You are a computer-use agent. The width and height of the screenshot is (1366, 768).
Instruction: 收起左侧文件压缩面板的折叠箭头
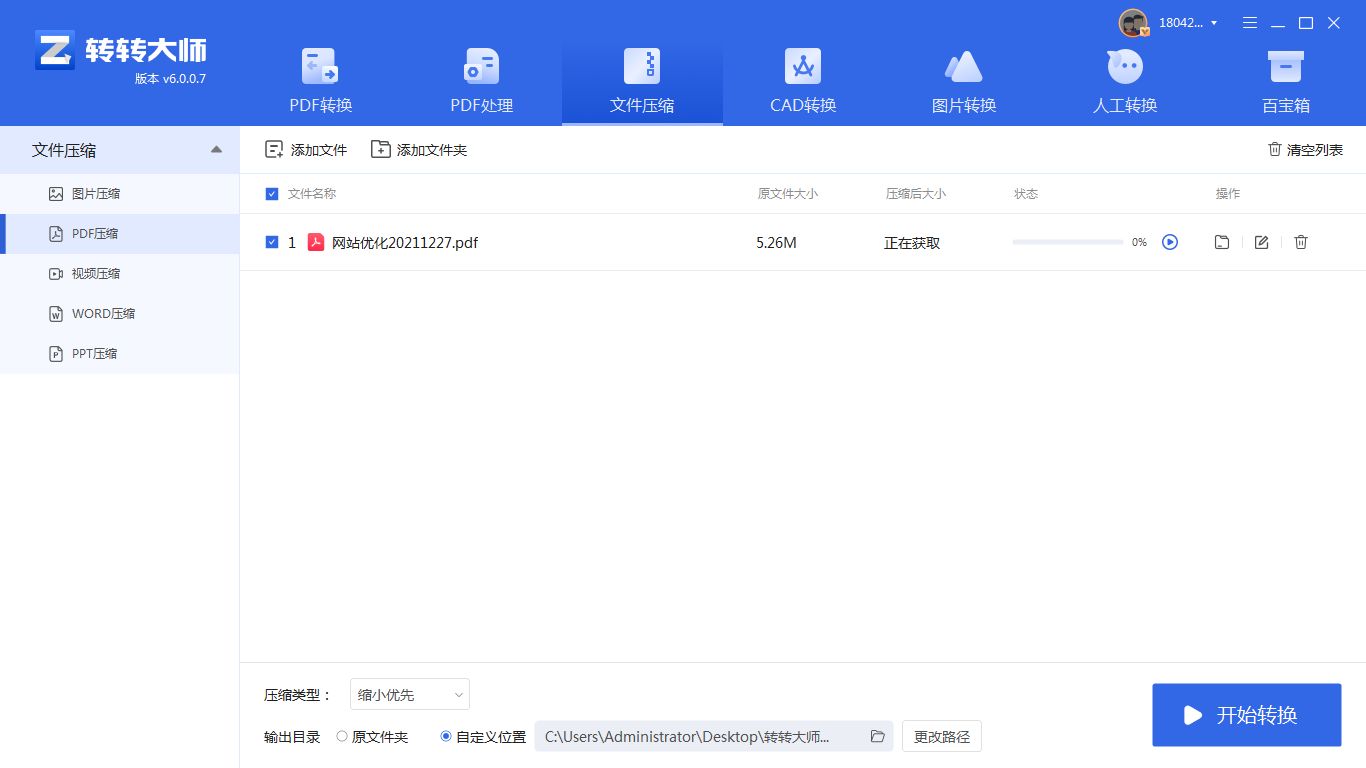215,149
